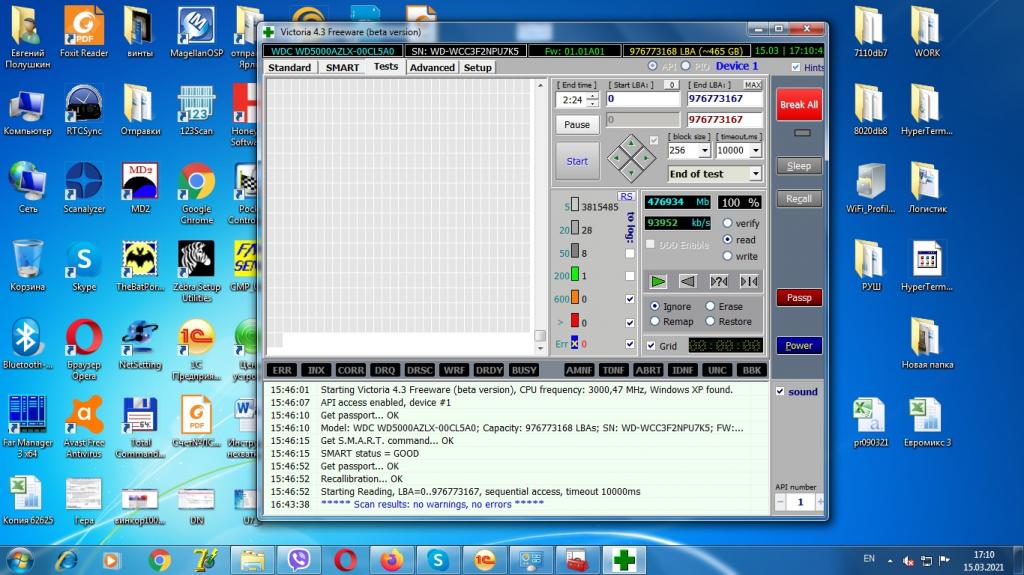The image size is (1024, 575).
Task: Toggle log checkbox for 600 ms blocks
Action: pyautogui.click(x=630, y=299)
